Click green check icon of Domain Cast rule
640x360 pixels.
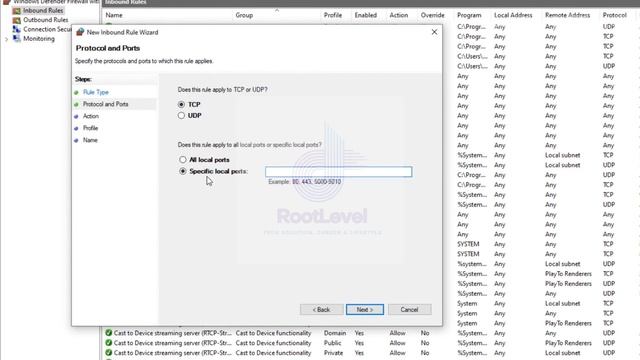click(x=109, y=333)
